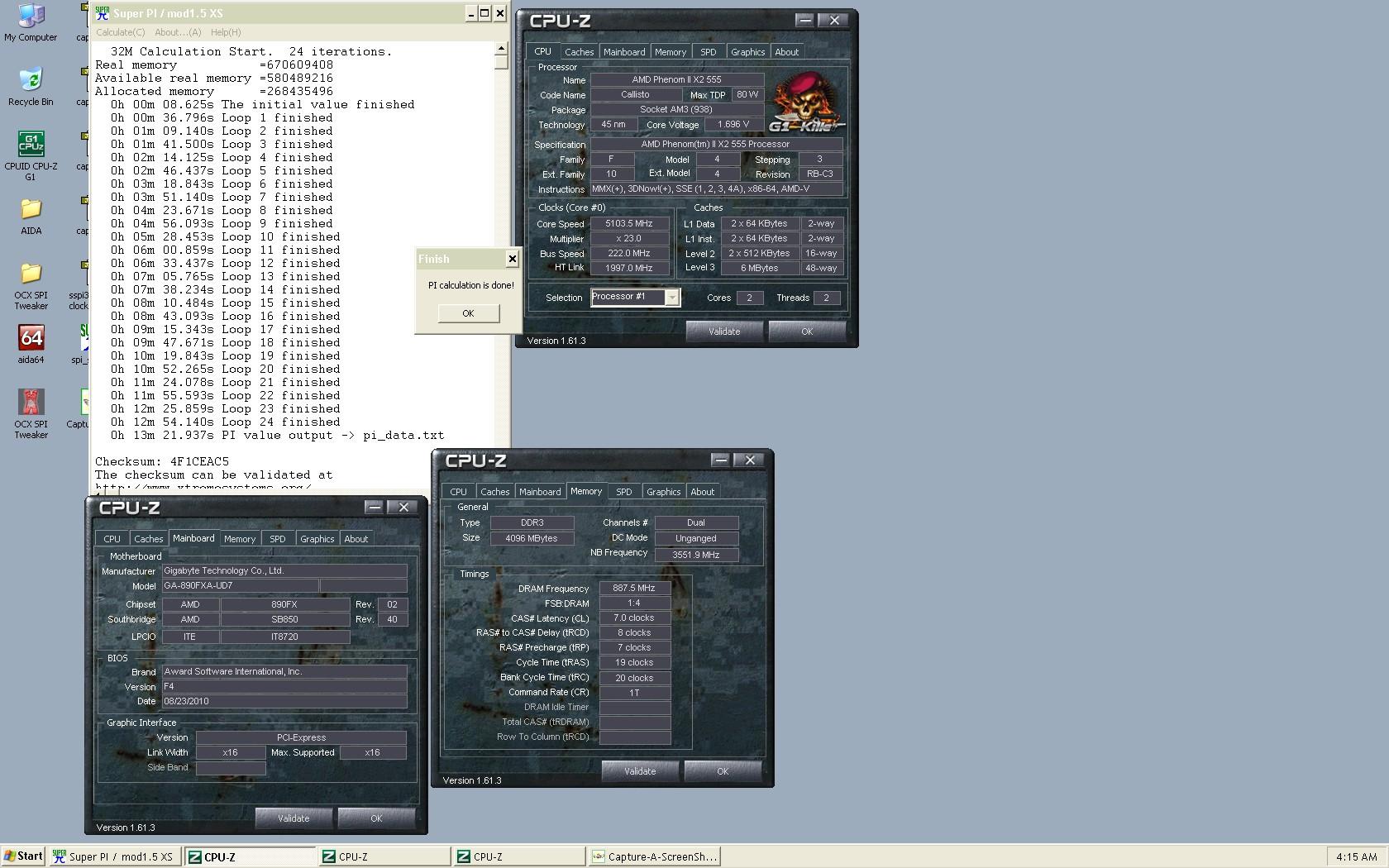Switch to Caches tab in CPU window
The height and width of the screenshot is (868, 1389).
(579, 51)
